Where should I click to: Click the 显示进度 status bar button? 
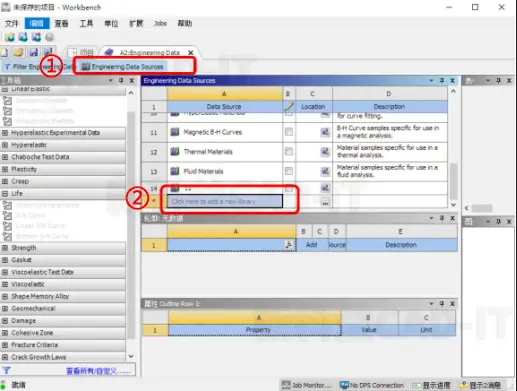[x=431, y=385]
